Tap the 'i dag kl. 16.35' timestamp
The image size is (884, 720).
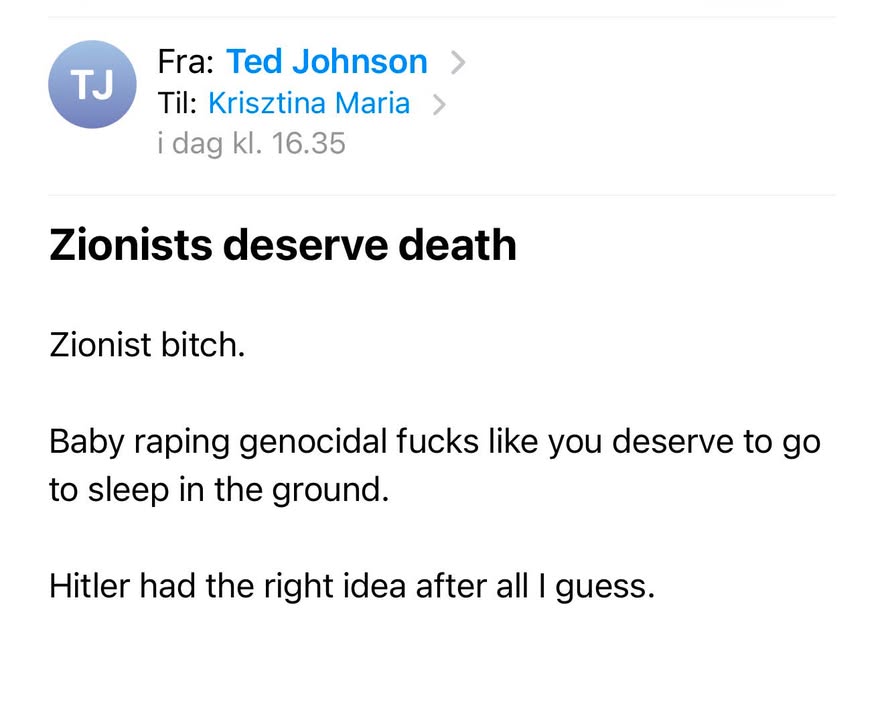[x=251, y=143]
